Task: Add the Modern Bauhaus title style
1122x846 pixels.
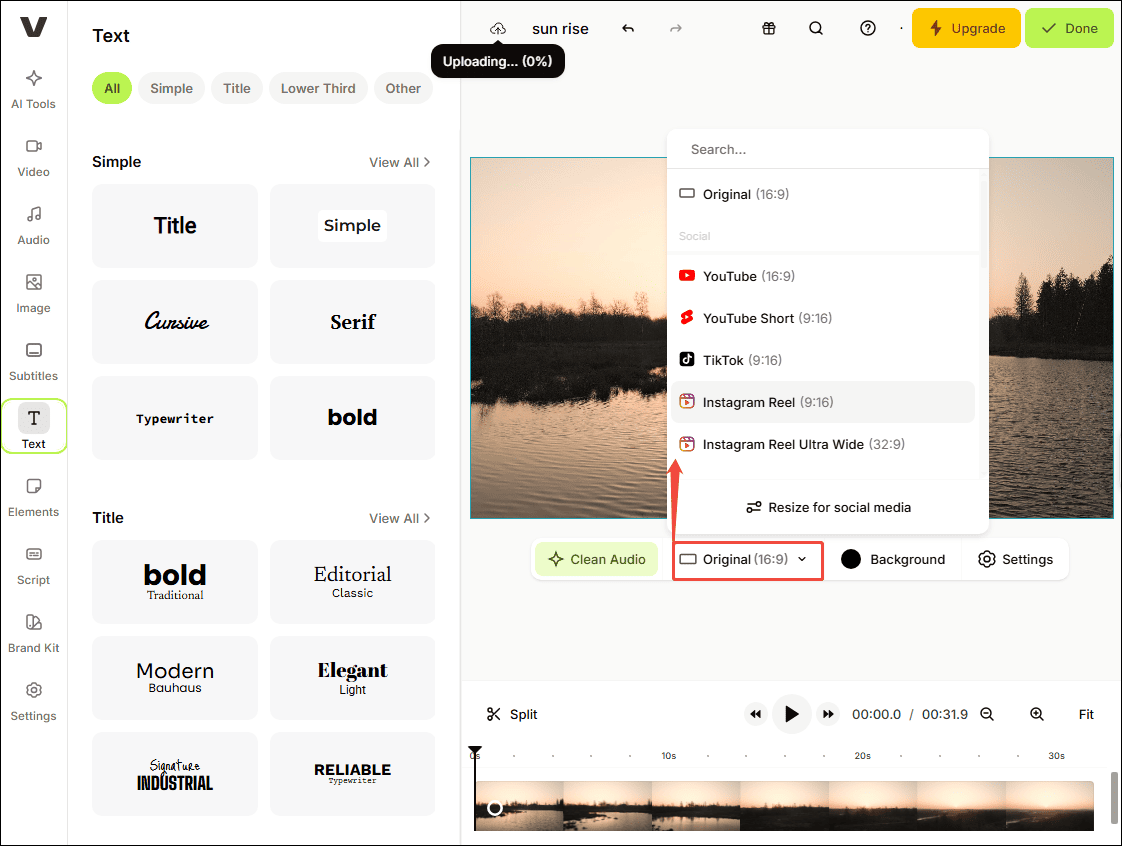Action: coord(175,678)
